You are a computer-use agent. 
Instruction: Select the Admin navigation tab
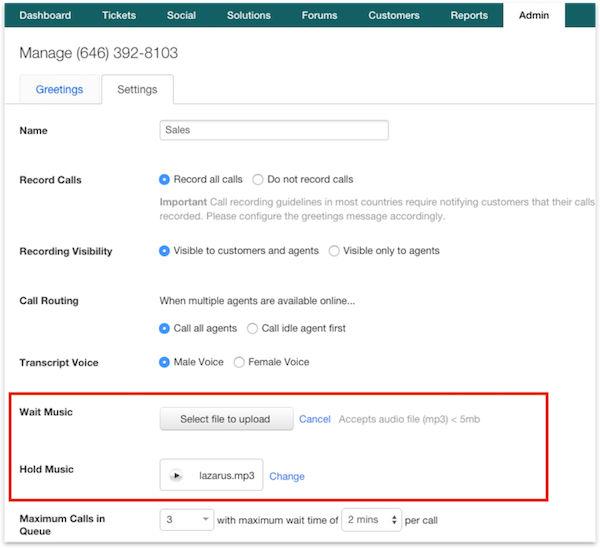point(534,15)
